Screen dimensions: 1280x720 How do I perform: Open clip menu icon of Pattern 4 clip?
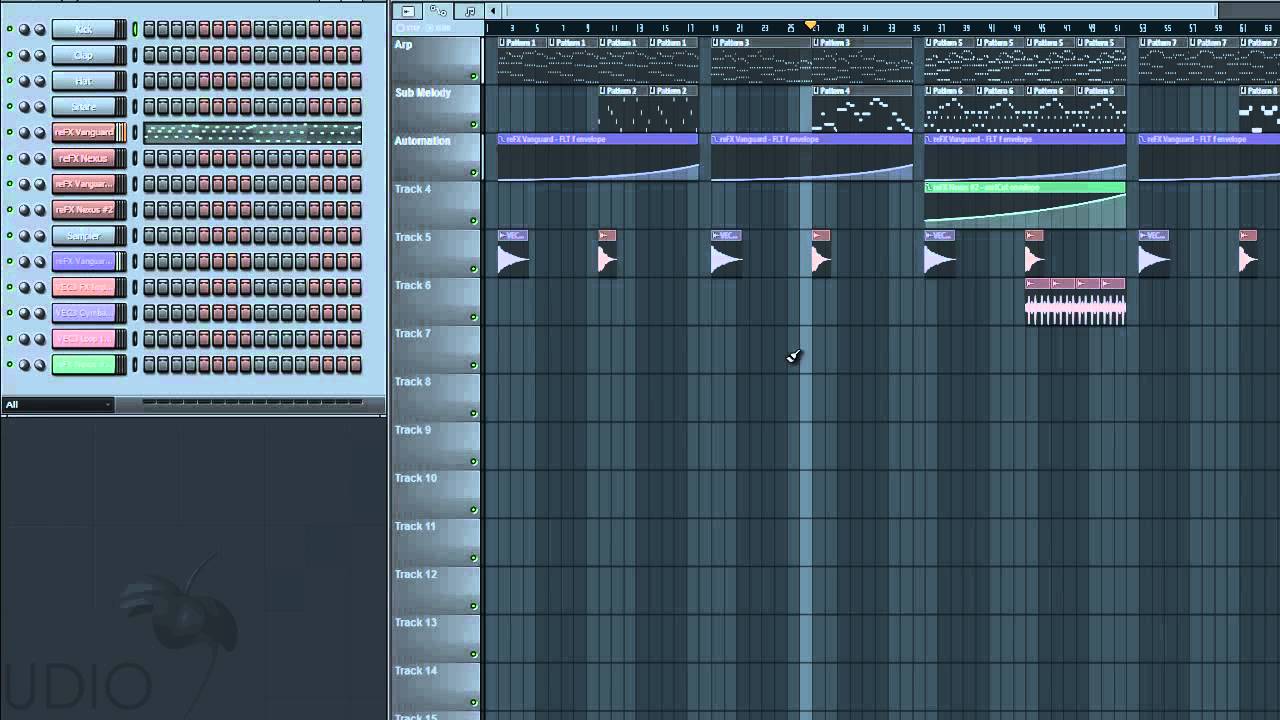click(818, 91)
